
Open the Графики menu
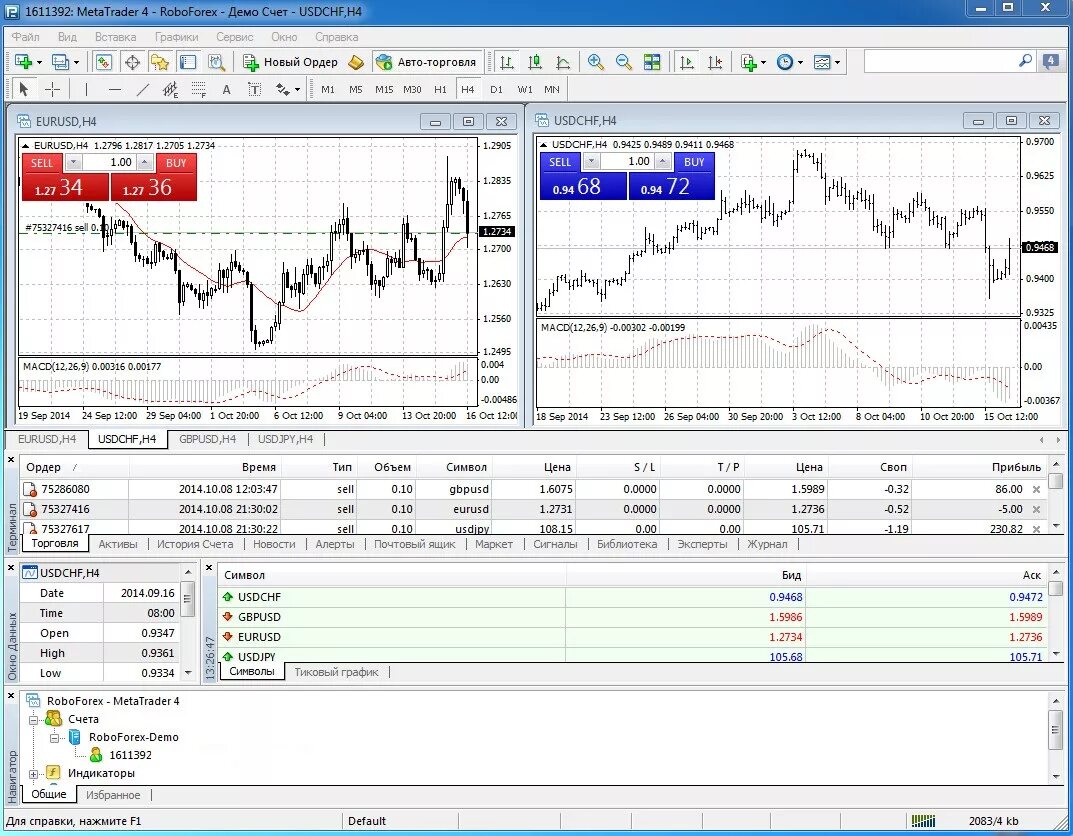(176, 37)
